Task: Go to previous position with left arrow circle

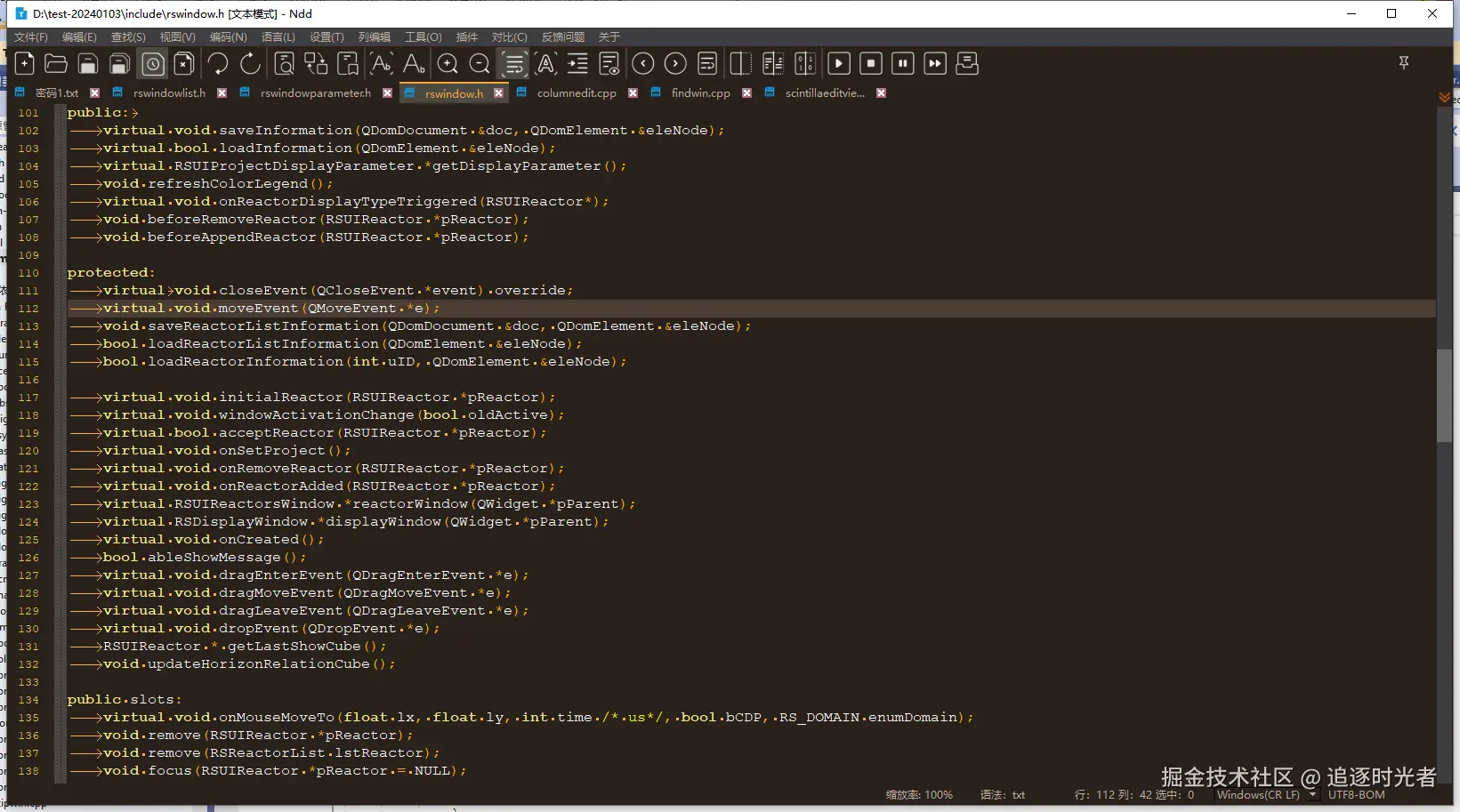Action: click(x=643, y=64)
